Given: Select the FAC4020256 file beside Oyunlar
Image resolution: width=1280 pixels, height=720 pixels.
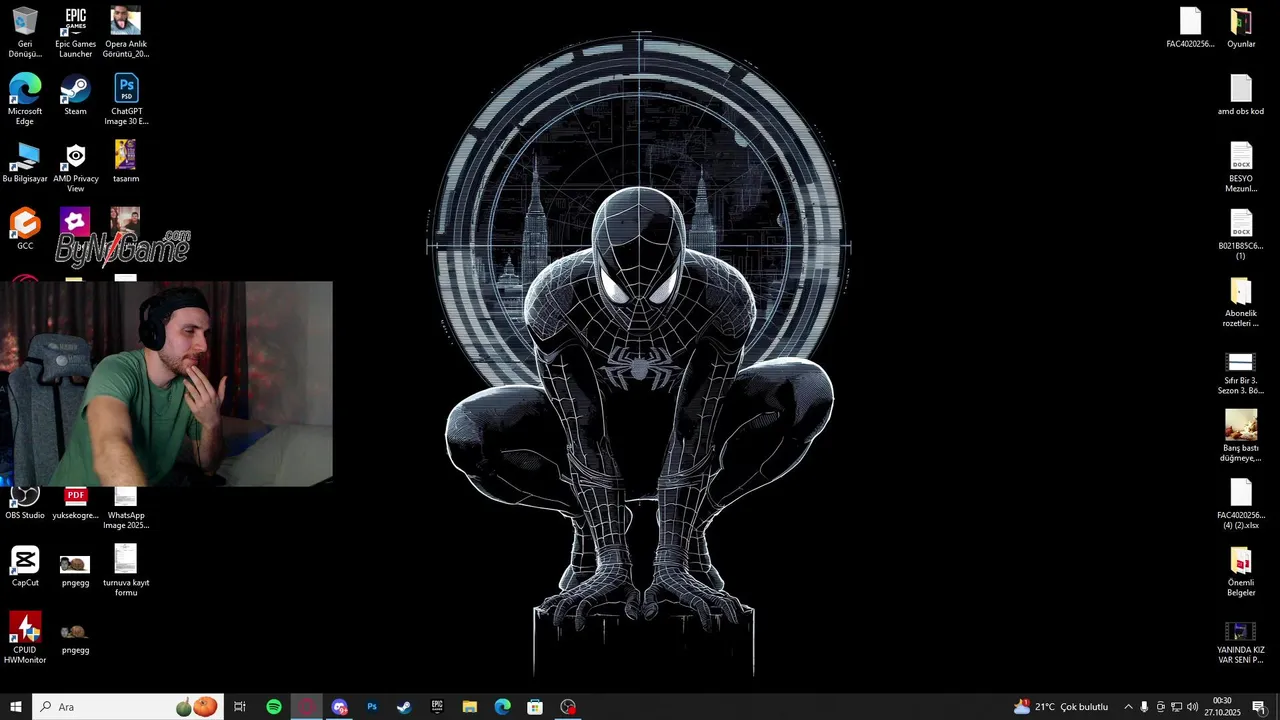Looking at the screenshot, I should tap(1190, 27).
